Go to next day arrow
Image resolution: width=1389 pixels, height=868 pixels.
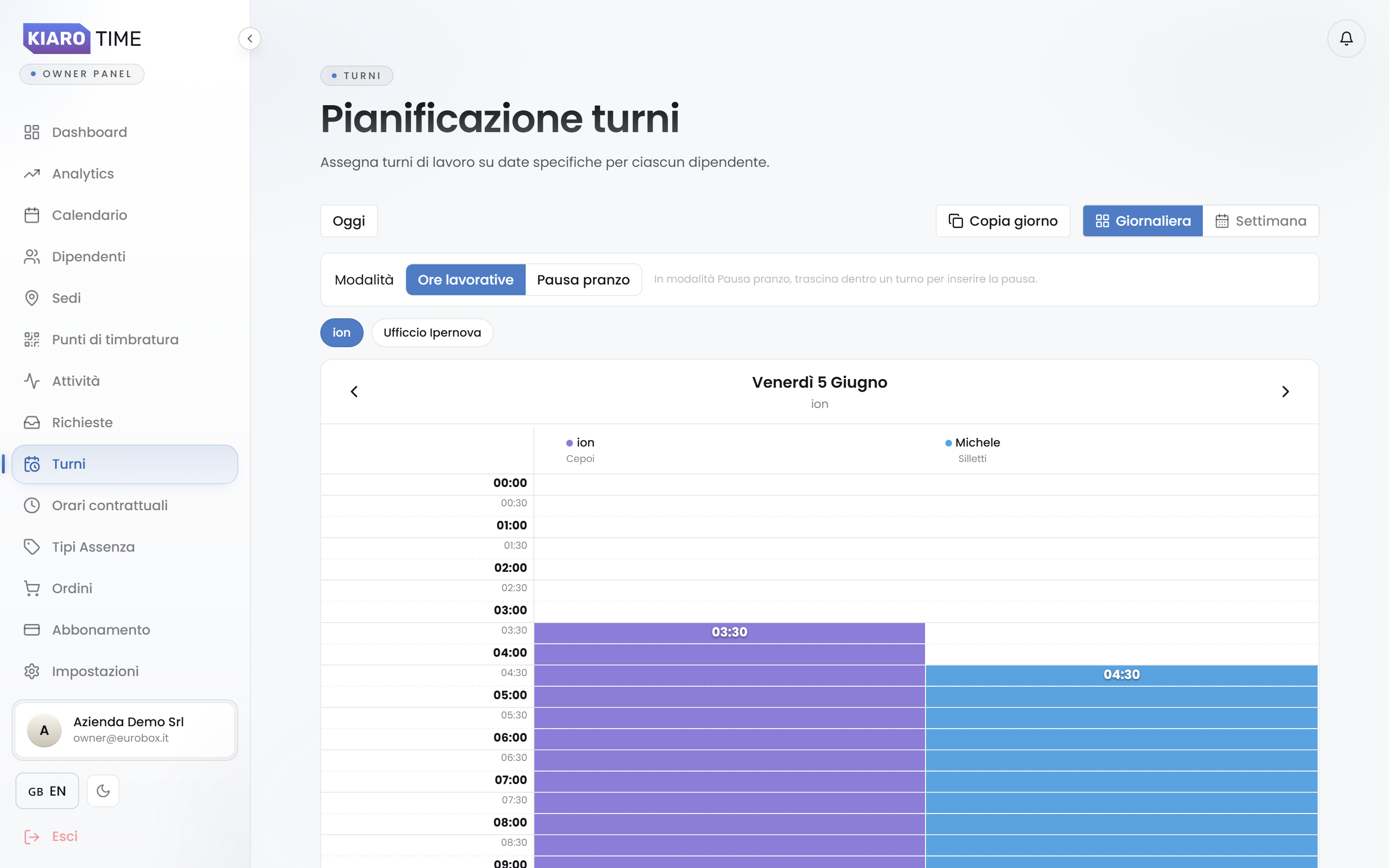pos(1285,392)
